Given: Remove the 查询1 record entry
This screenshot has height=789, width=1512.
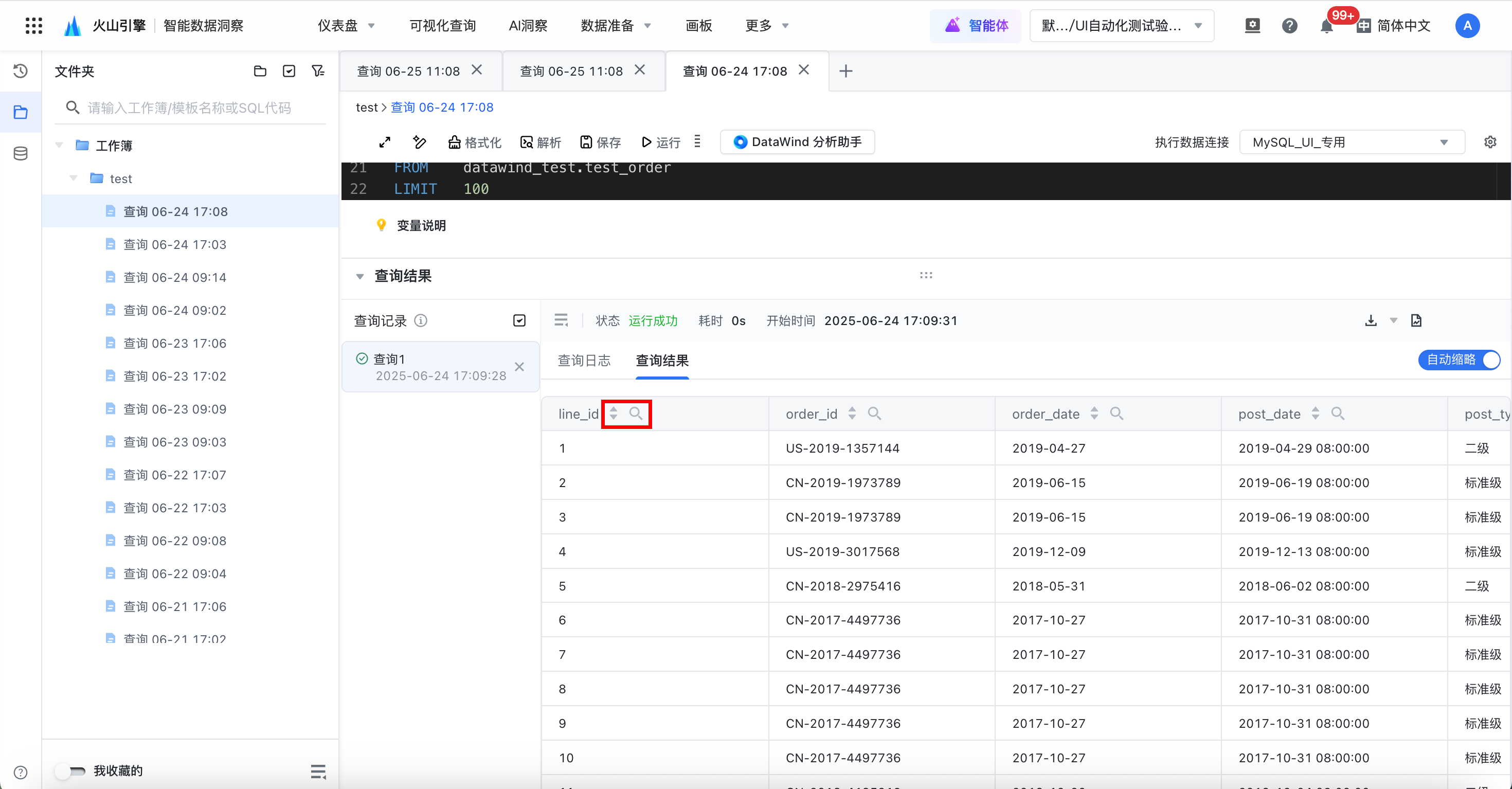Looking at the screenshot, I should click(519, 367).
